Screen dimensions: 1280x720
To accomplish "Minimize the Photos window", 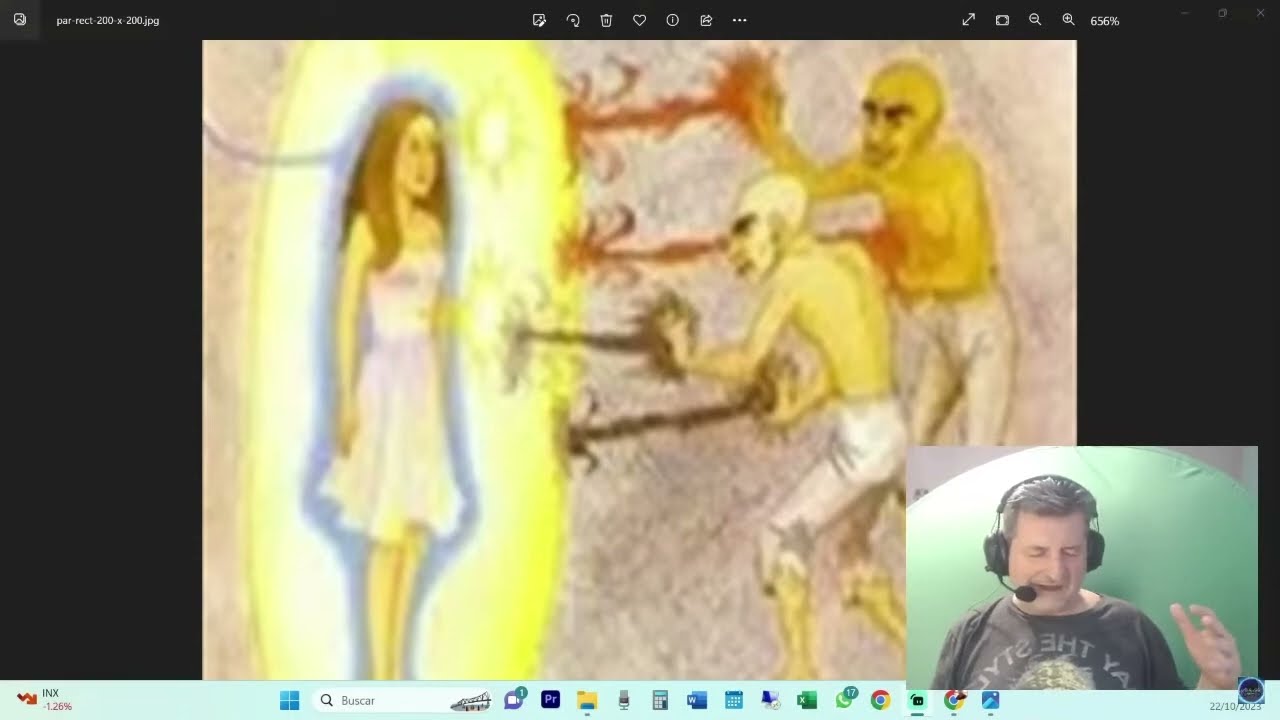I will coord(1185,13).
